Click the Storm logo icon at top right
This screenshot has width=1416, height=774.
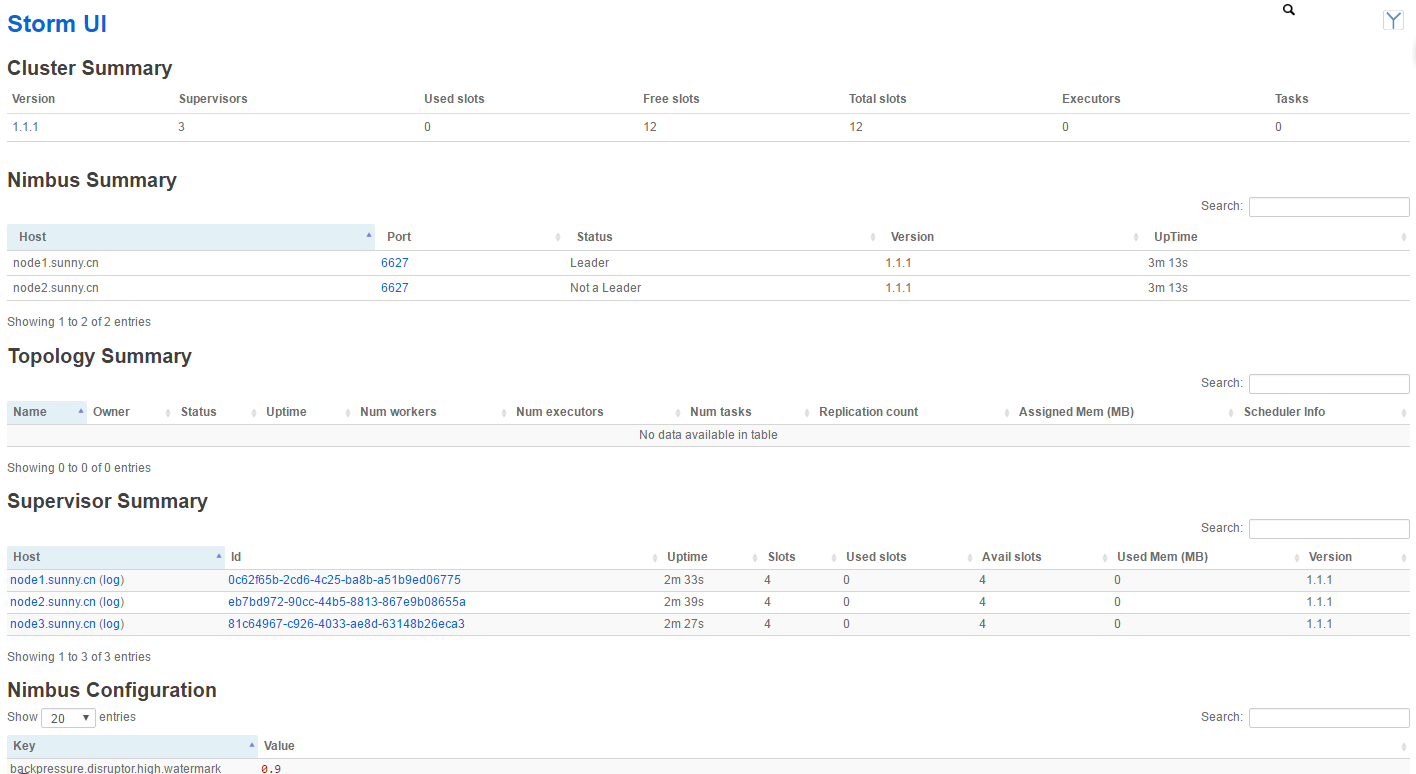(1394, 20)
